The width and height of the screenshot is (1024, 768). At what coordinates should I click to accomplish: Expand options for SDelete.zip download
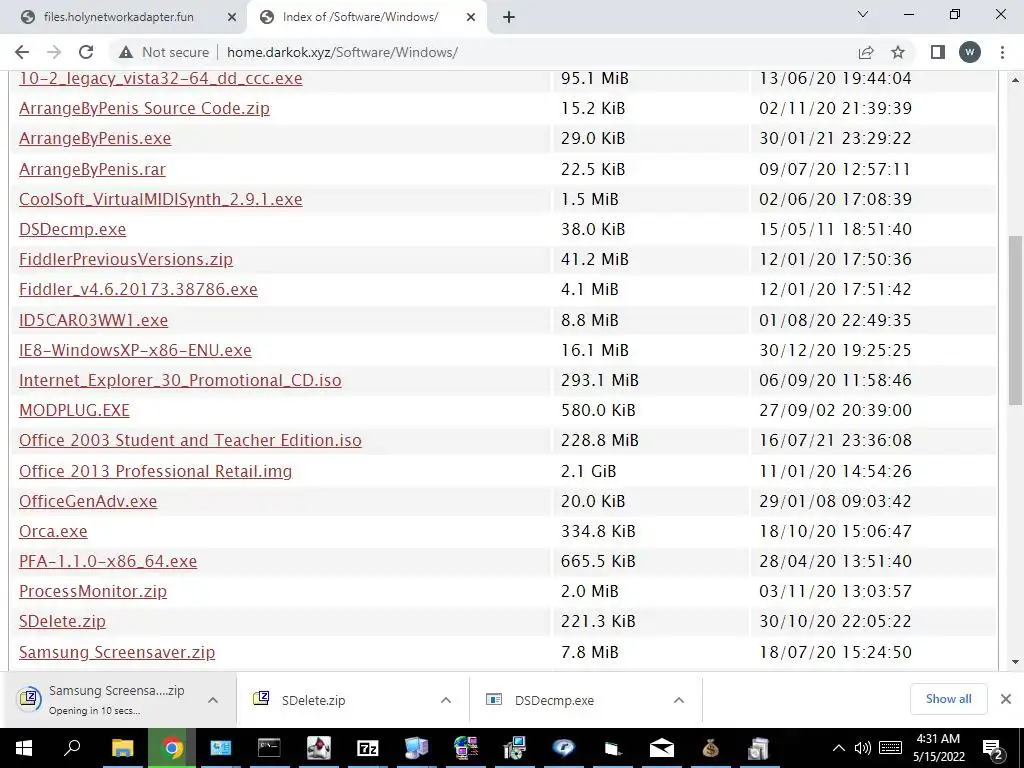446,700
